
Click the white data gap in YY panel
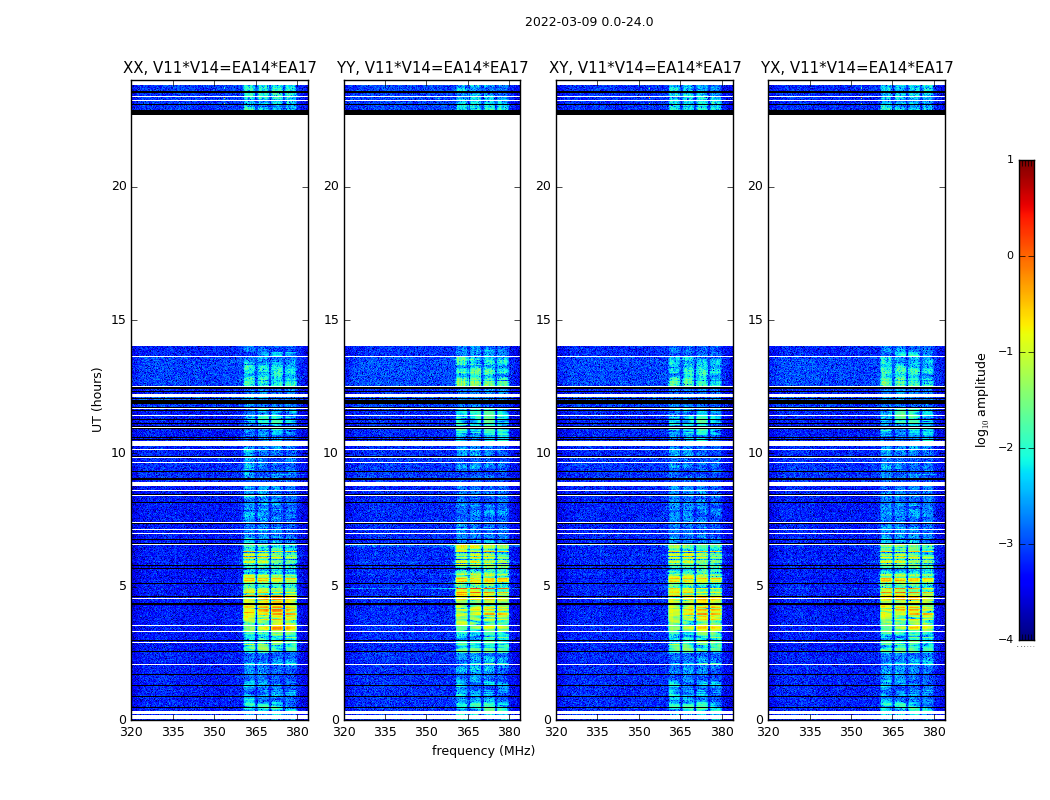[433, 230]
